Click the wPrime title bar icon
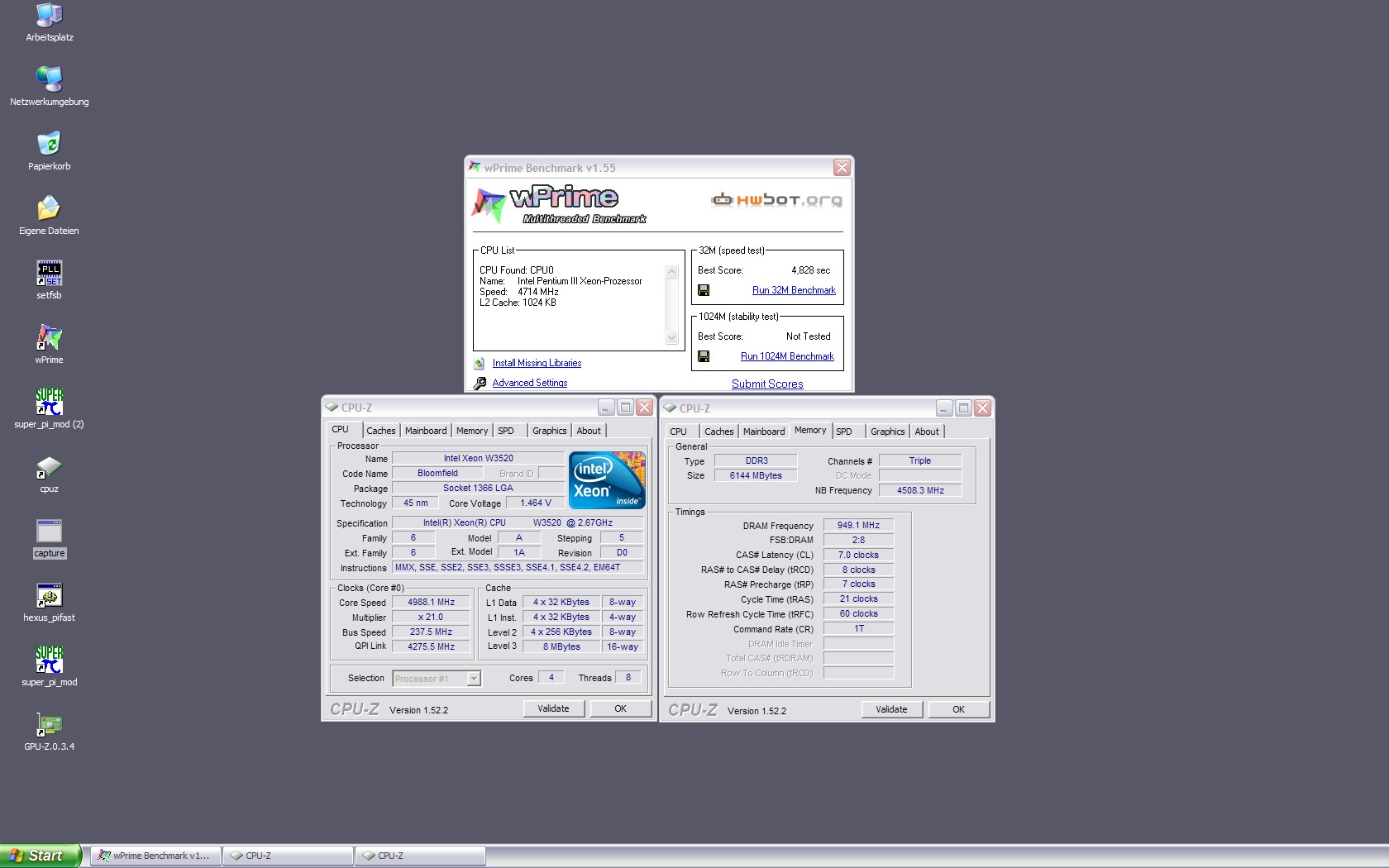The image size is (1389, 868). click(475, 167)
